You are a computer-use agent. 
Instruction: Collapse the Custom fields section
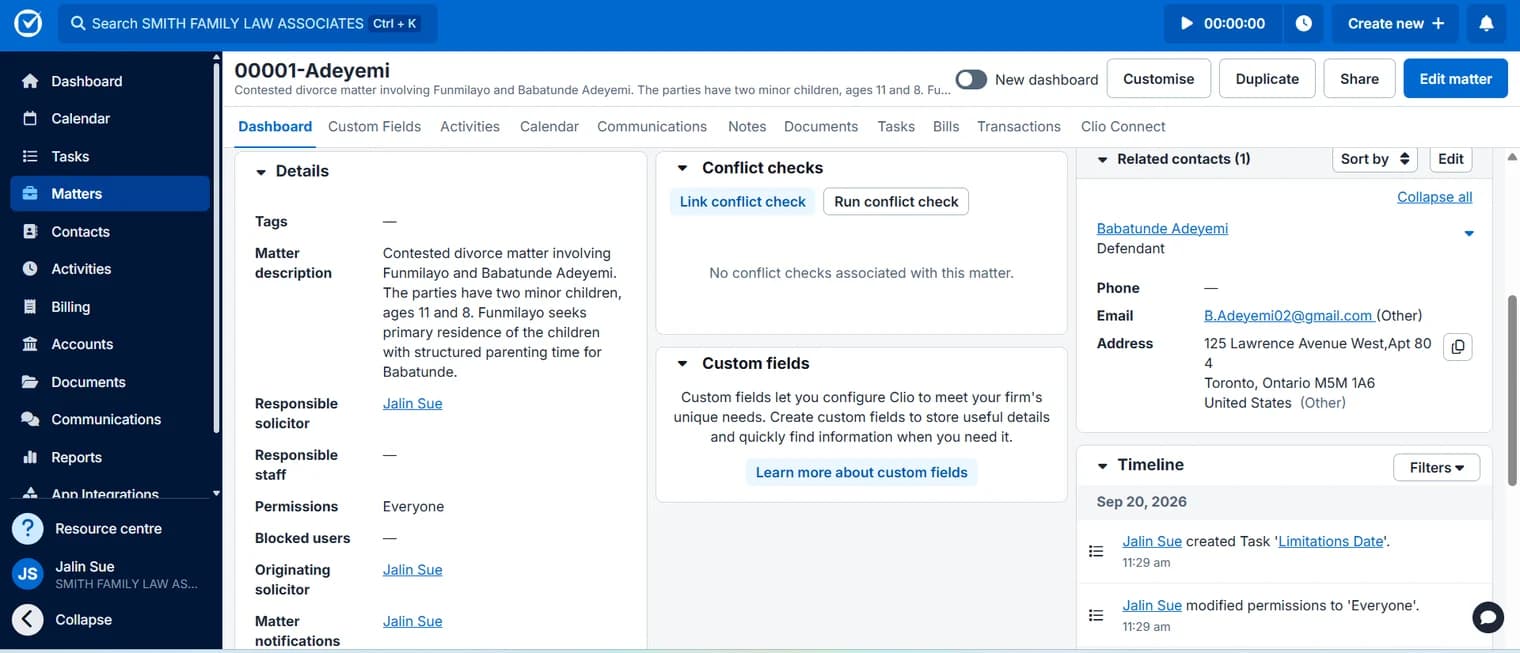[x=683, y=364]
